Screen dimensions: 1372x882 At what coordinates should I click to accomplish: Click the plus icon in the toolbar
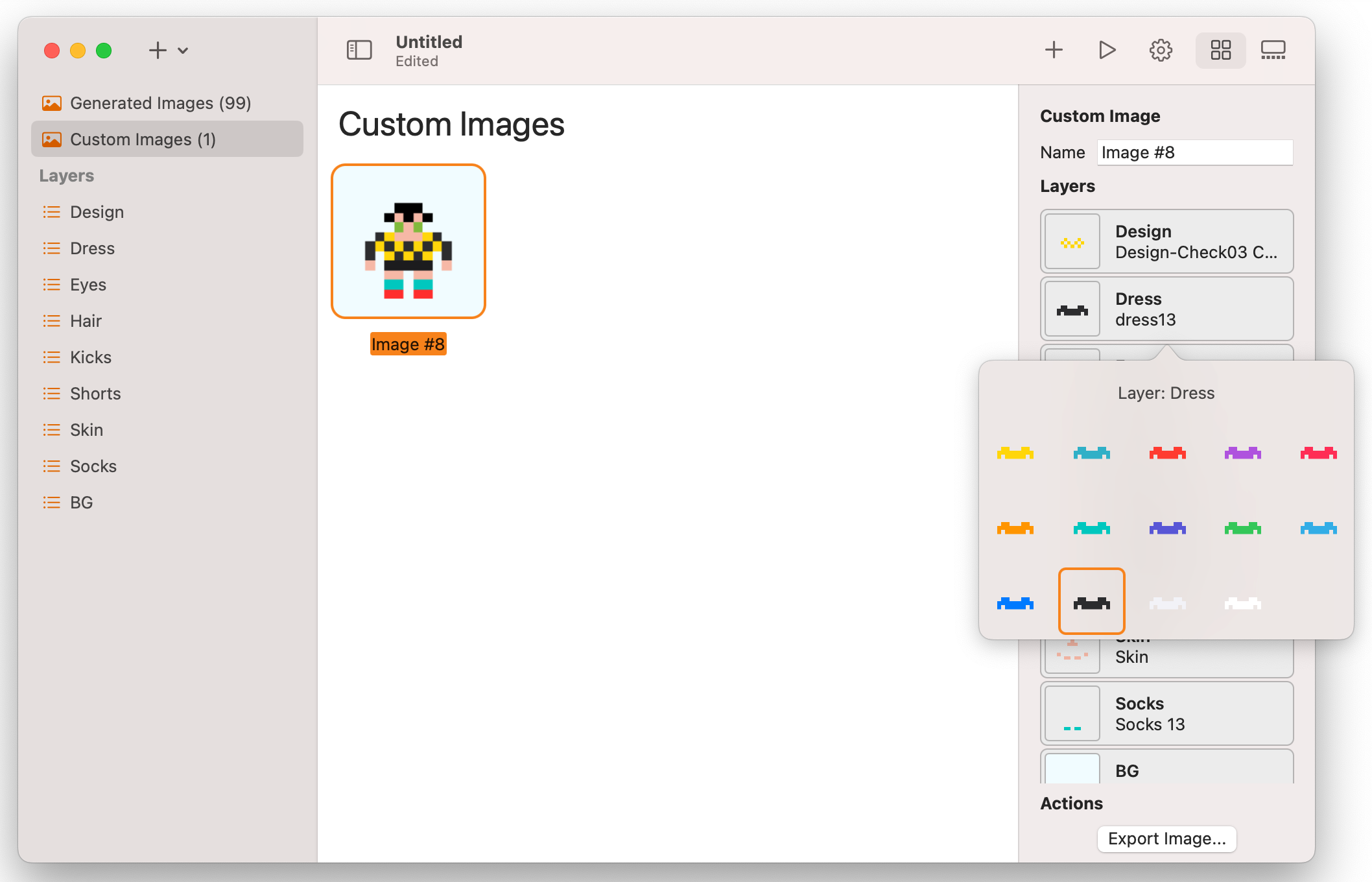pos(1054,50)
